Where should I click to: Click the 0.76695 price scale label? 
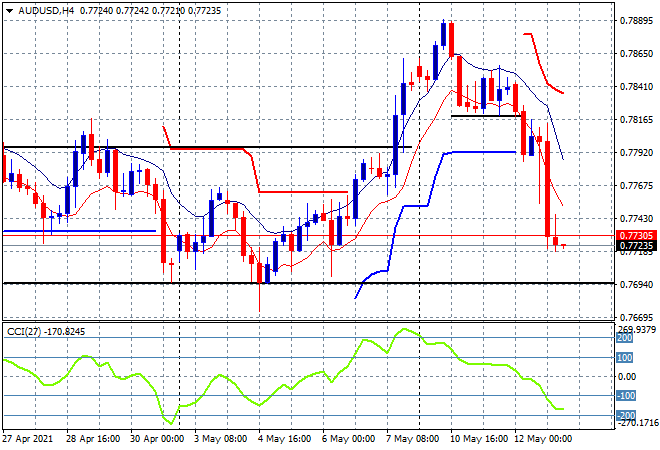click(636, 317)
